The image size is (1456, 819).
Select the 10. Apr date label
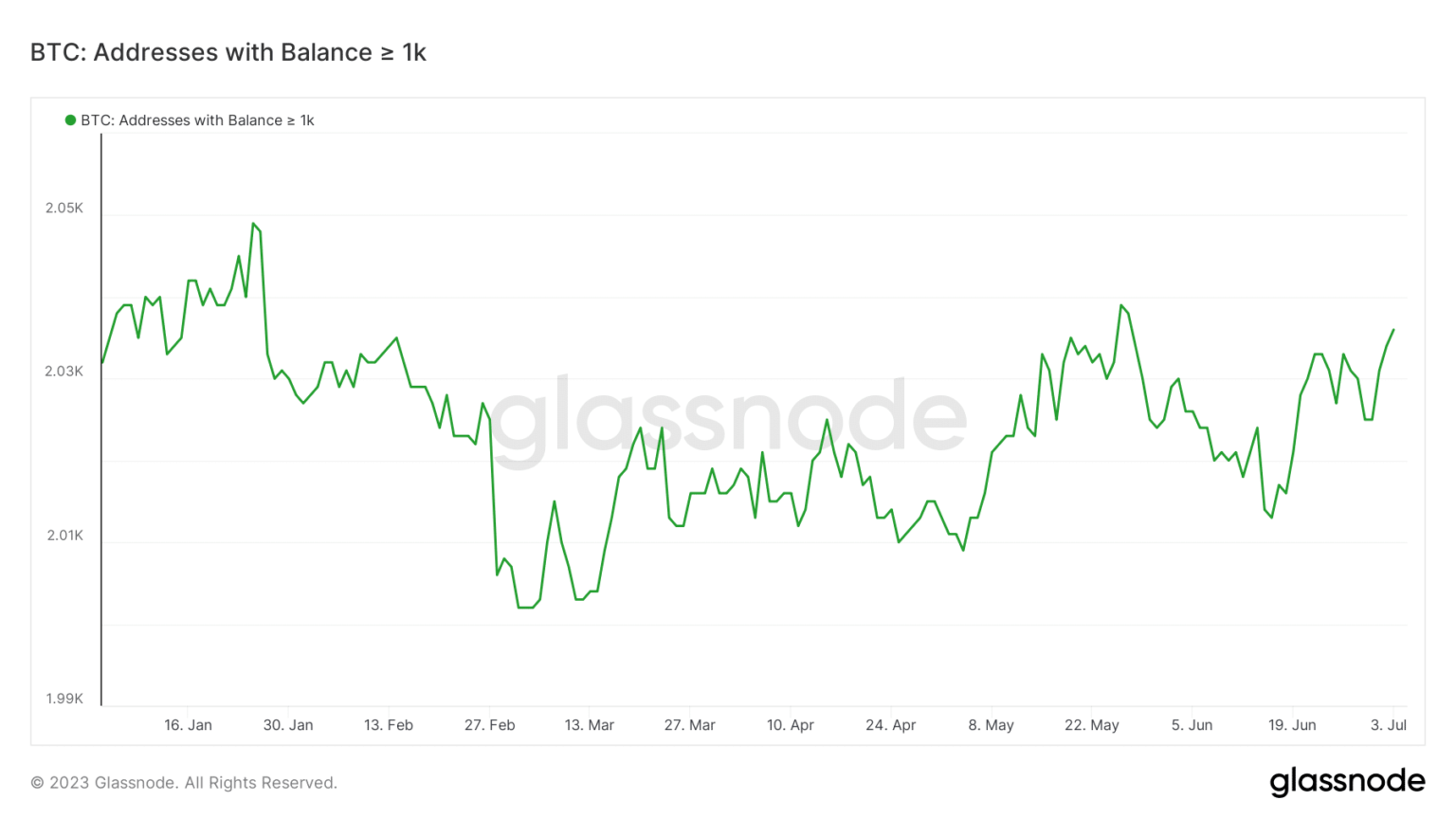coord(791,725)
